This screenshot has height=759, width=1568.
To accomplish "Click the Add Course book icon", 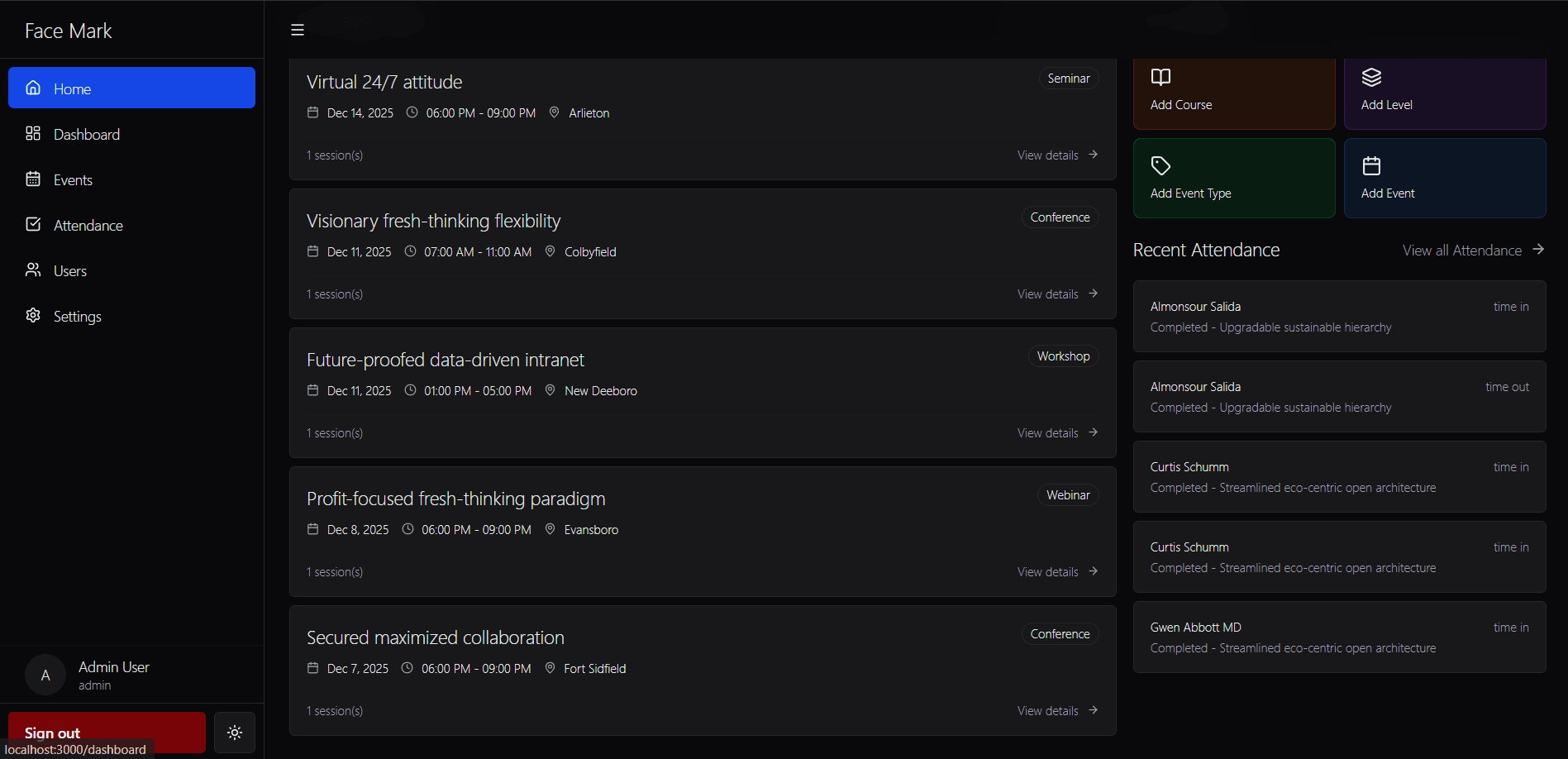I will 1160,76.
